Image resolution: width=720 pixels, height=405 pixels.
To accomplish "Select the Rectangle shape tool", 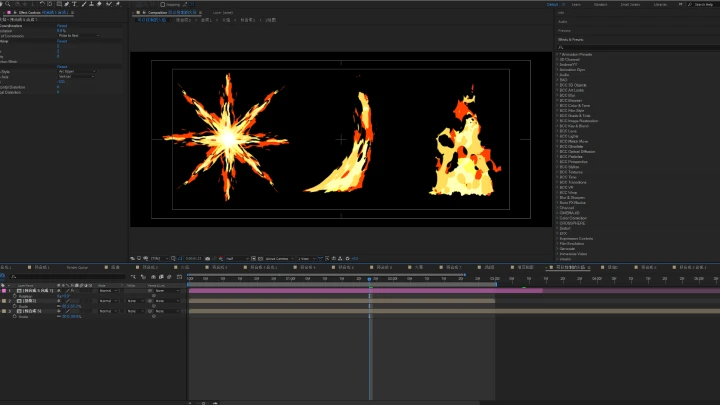I will pyautogui.click(x=59, y=4).
